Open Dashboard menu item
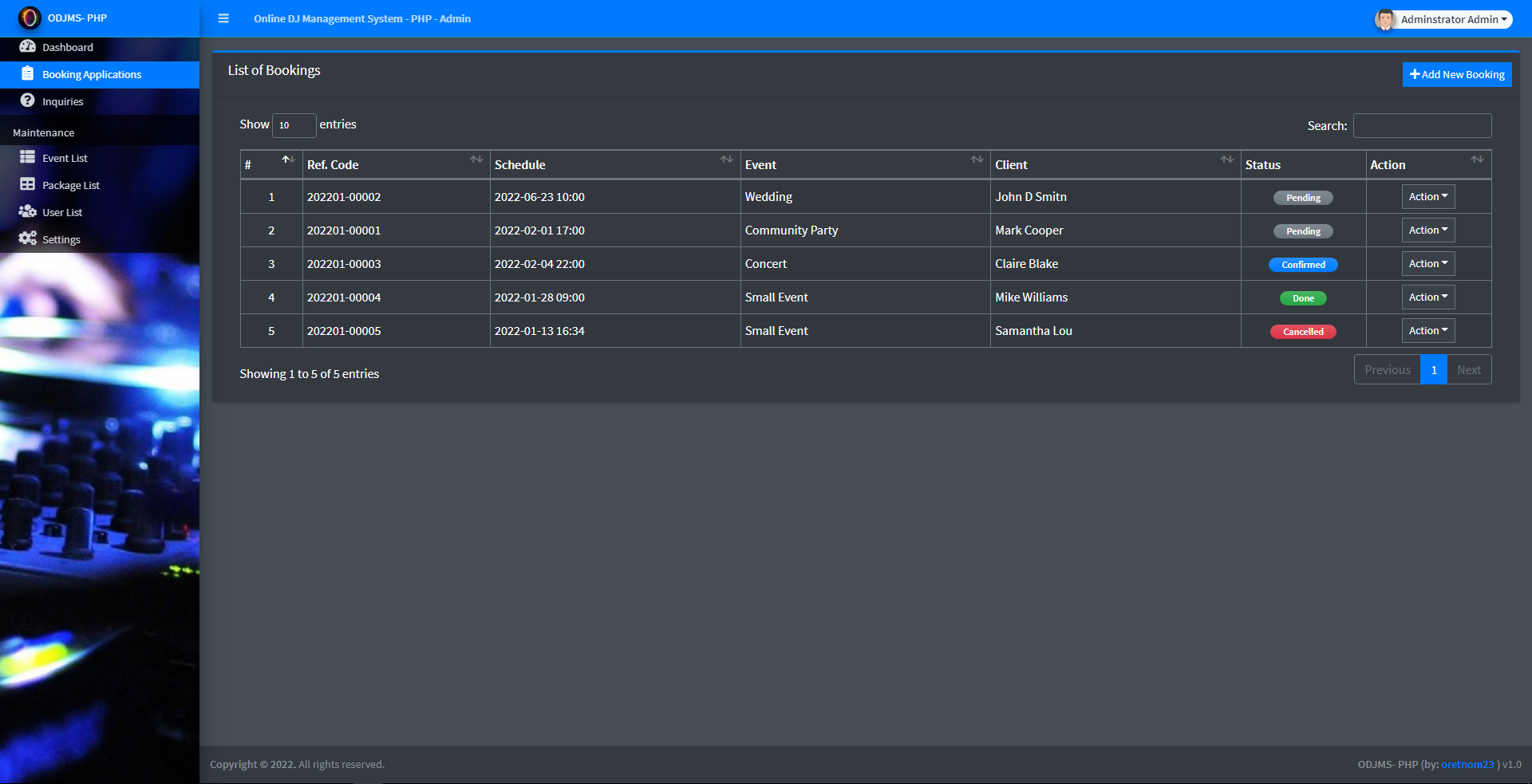The height and width of the screenshot is (784, 1532). point(100,48)
